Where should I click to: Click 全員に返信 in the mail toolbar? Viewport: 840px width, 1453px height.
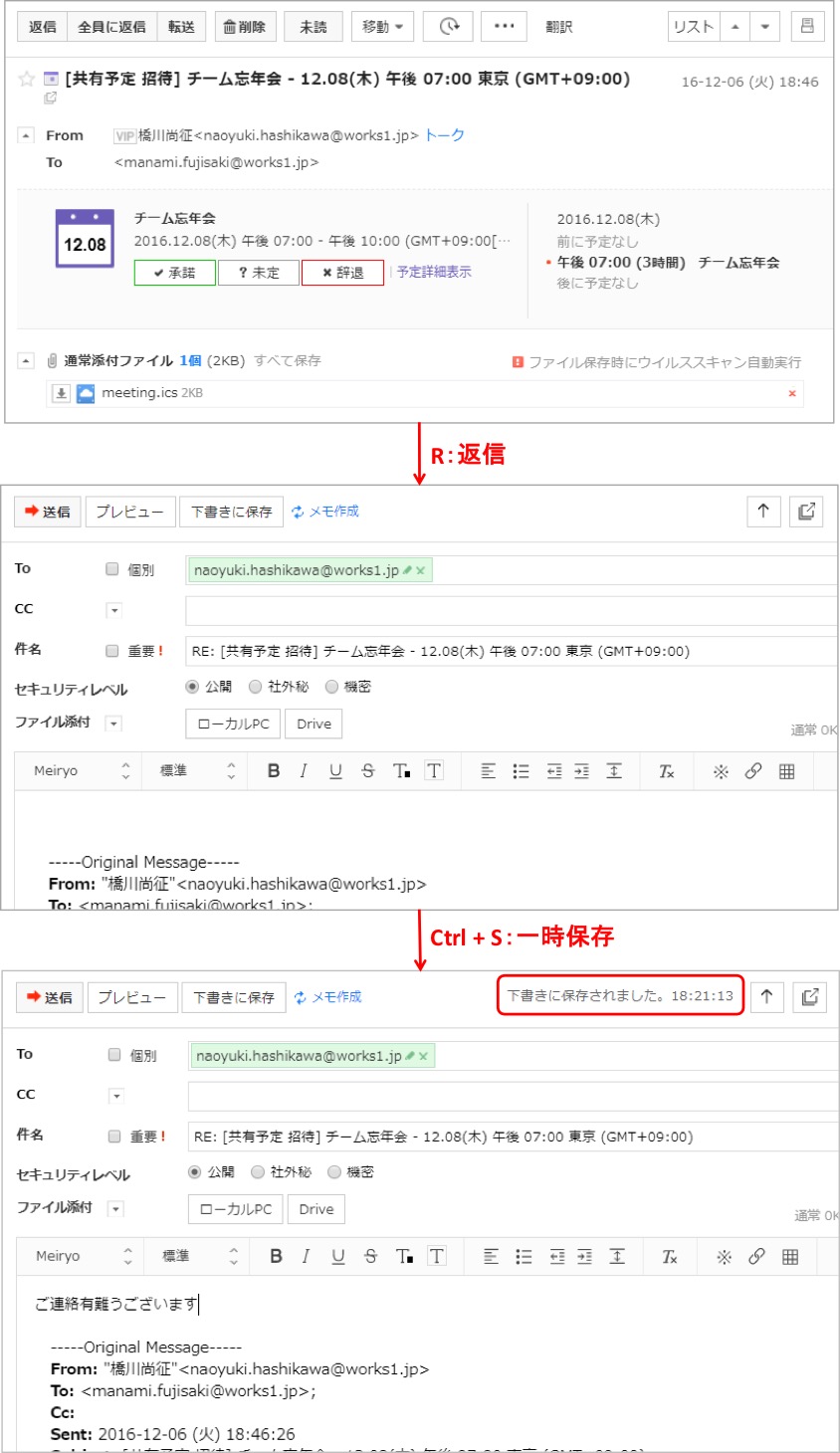[111, 27]
